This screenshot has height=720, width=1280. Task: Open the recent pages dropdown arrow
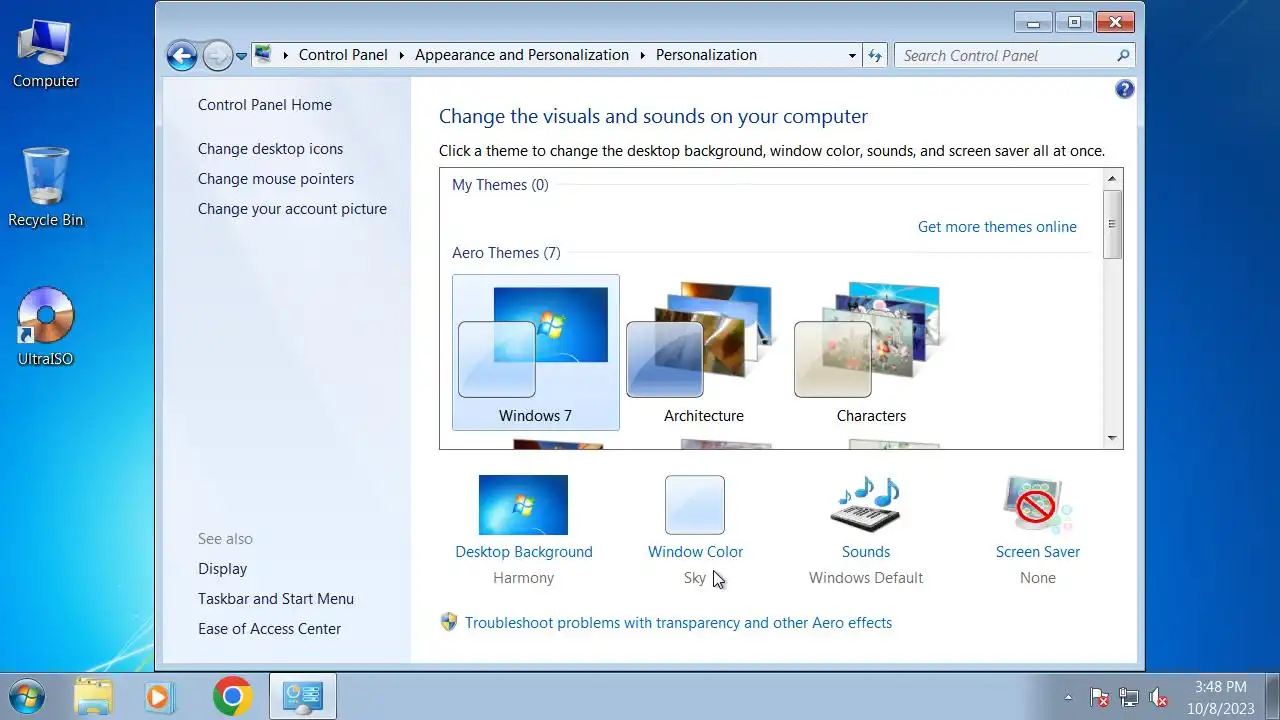pyautogui.click(x=241, y=56)
